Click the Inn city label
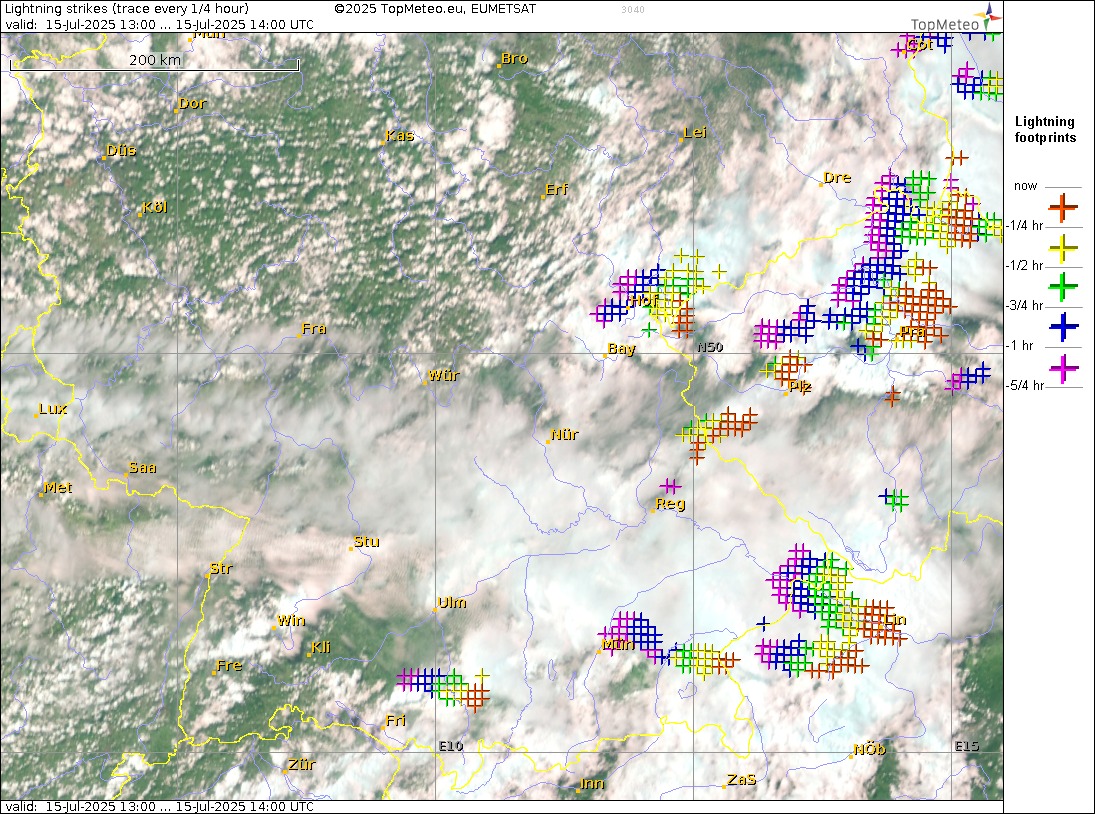The height and width of the screenshot is (814, 1095). 591,783
